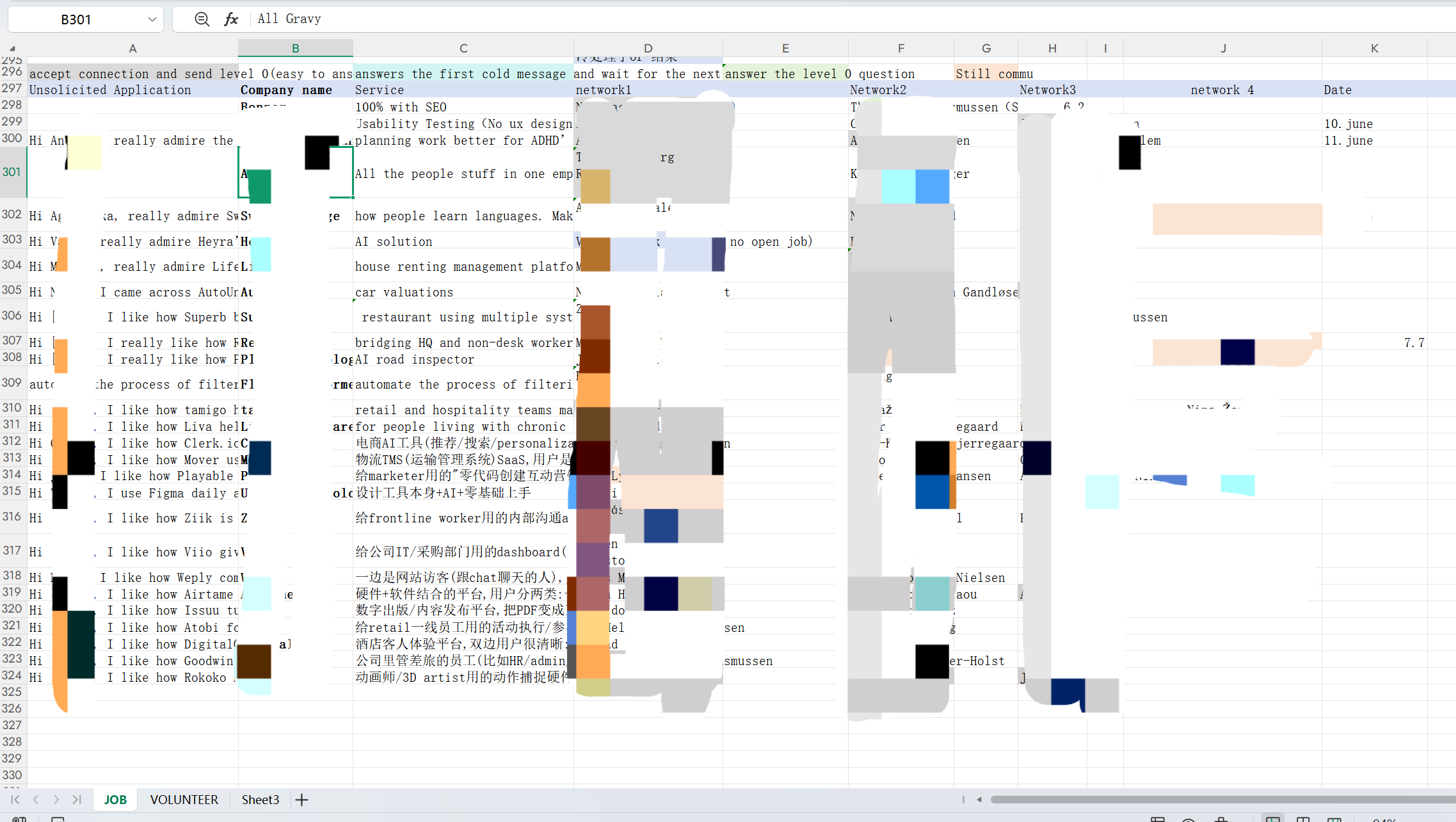The width and height of the screenshot is (1456, 822).
Task: Select column E header
Action: click(x=785, y=48)
